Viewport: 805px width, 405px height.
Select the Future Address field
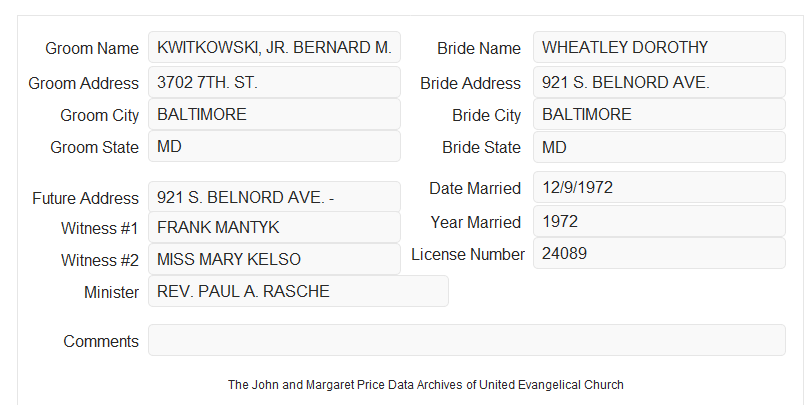click(x=274, y=197)
